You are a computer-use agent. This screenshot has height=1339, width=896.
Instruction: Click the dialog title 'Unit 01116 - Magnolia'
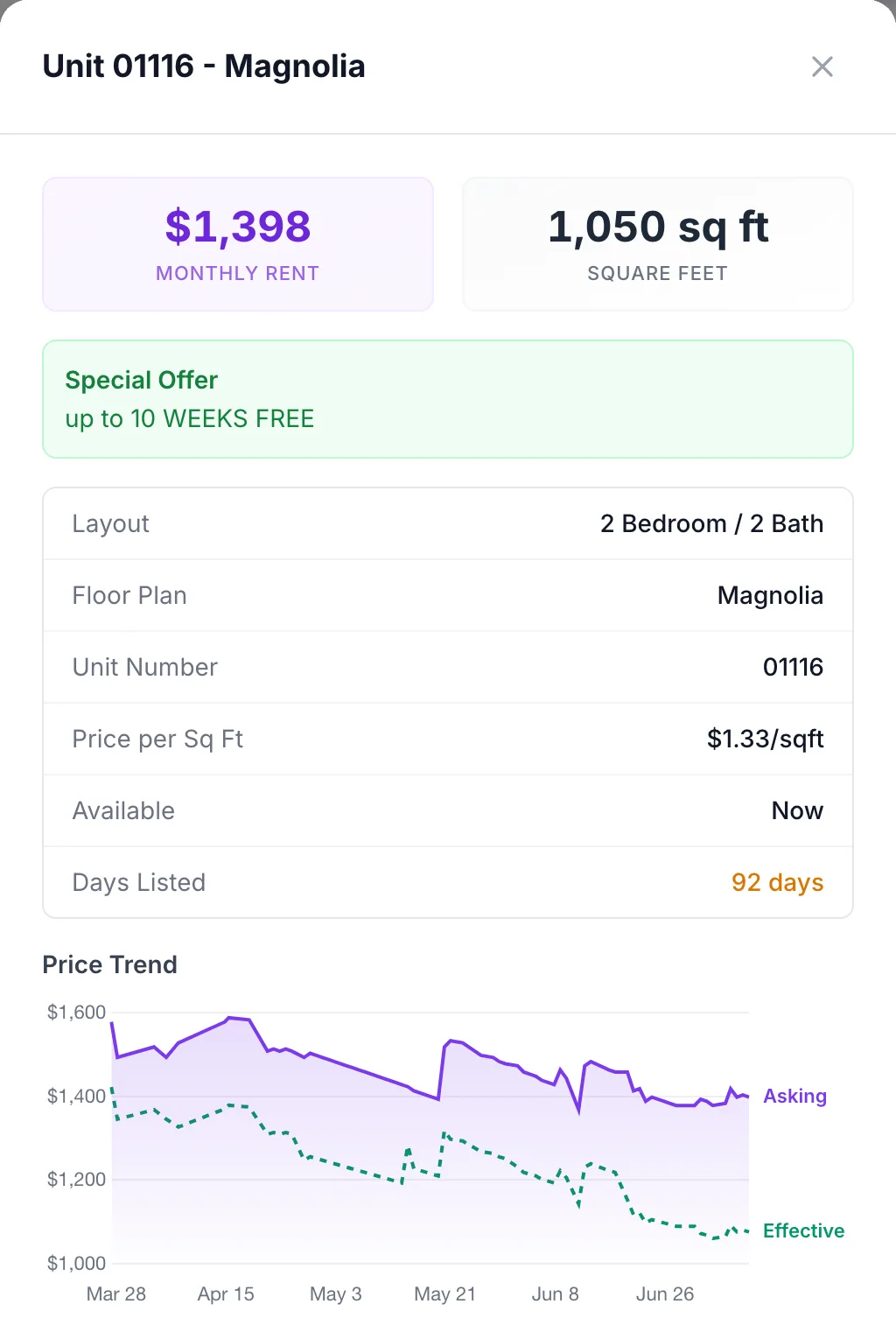[x=204, y=67]
